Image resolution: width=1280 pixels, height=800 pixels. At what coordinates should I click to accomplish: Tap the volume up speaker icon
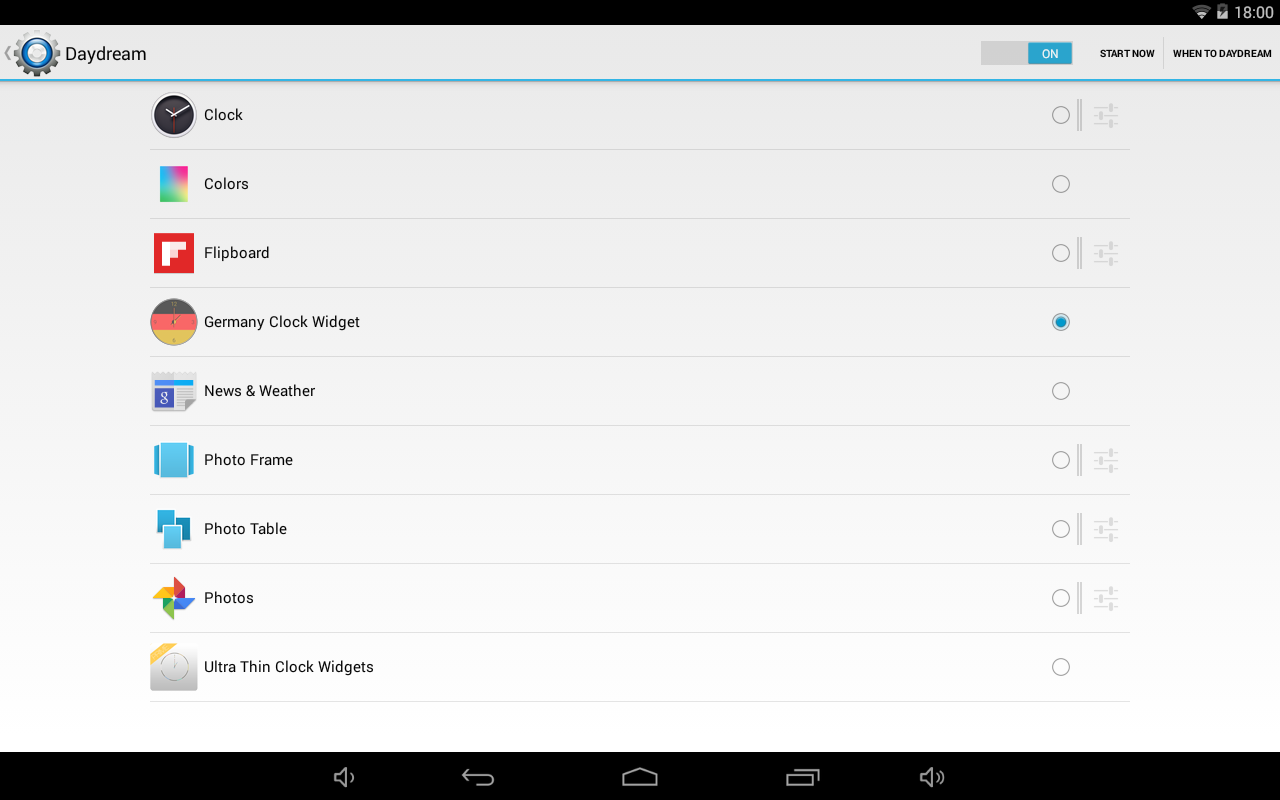932,777
